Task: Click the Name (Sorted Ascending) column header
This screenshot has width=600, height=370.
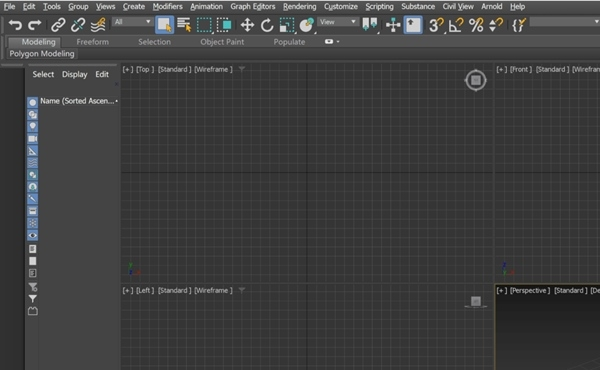Action: [77, 101]
